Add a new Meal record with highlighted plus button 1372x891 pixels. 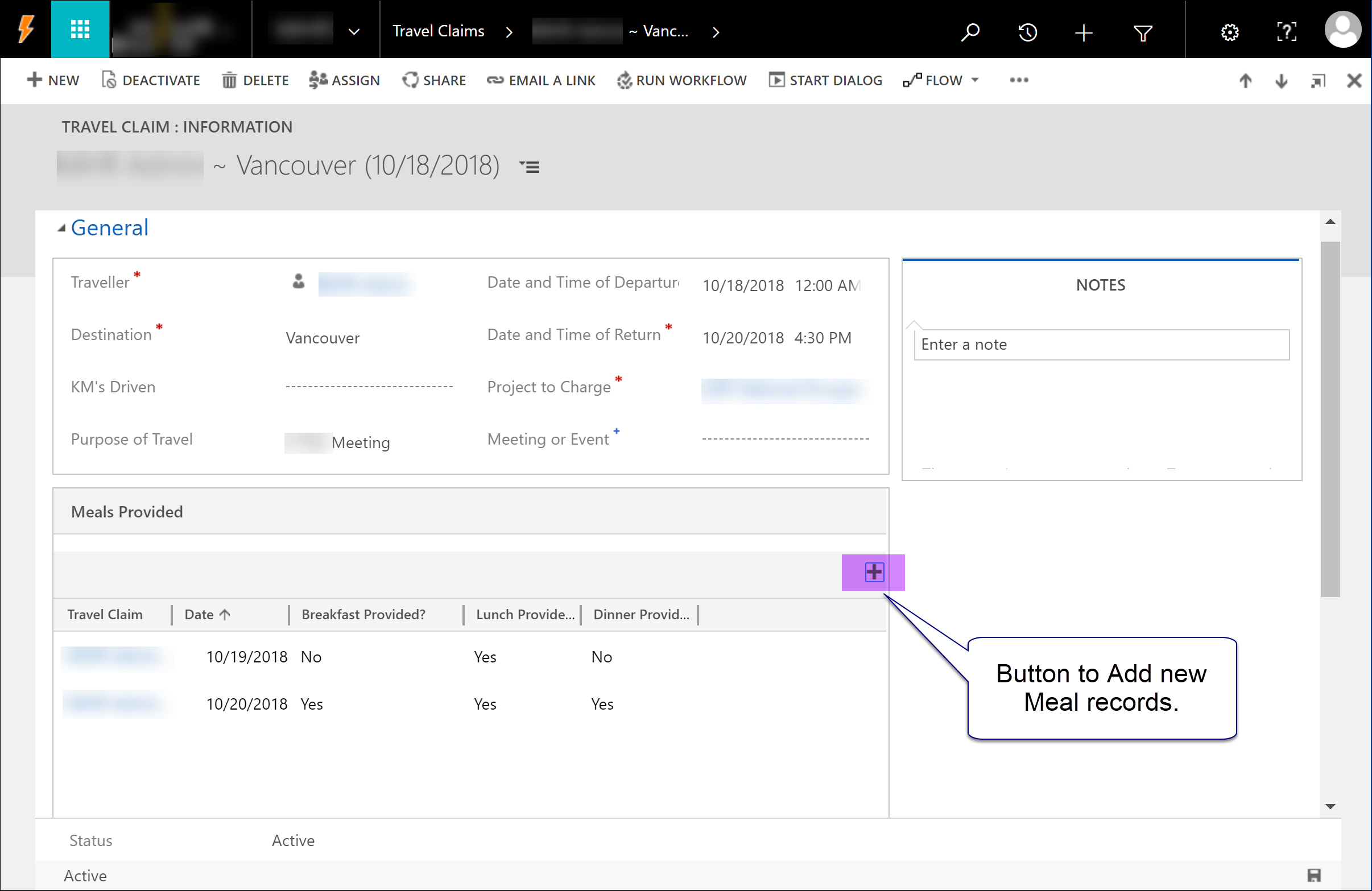pyautogui.click(x=873, y=572)
